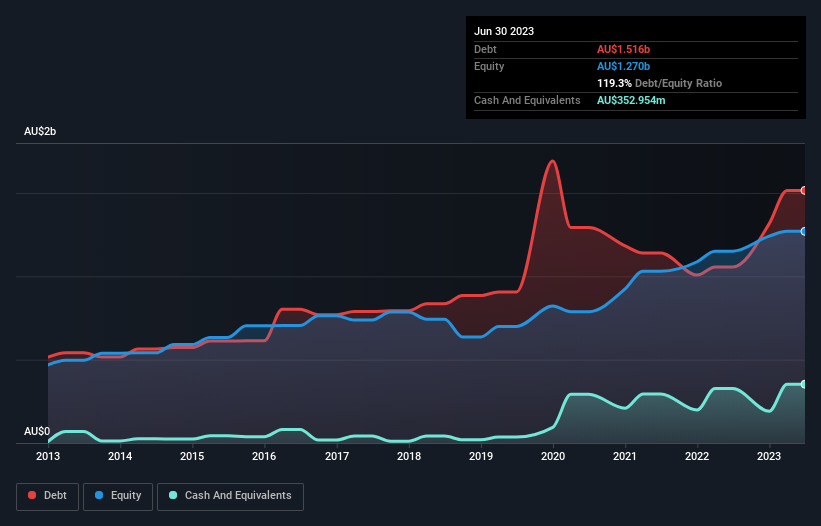
Task: Click the red debt peak at 2020
Action: (552, 161)
